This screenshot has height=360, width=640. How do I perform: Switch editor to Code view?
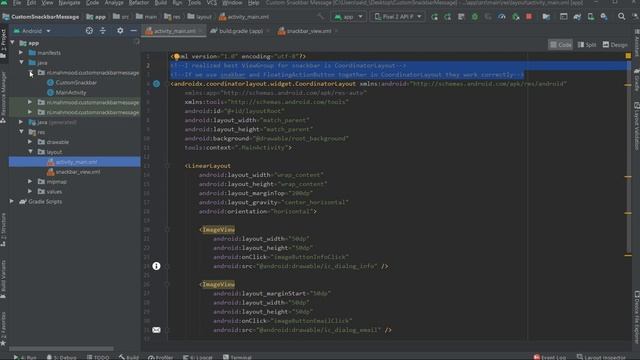coord(560,44)
